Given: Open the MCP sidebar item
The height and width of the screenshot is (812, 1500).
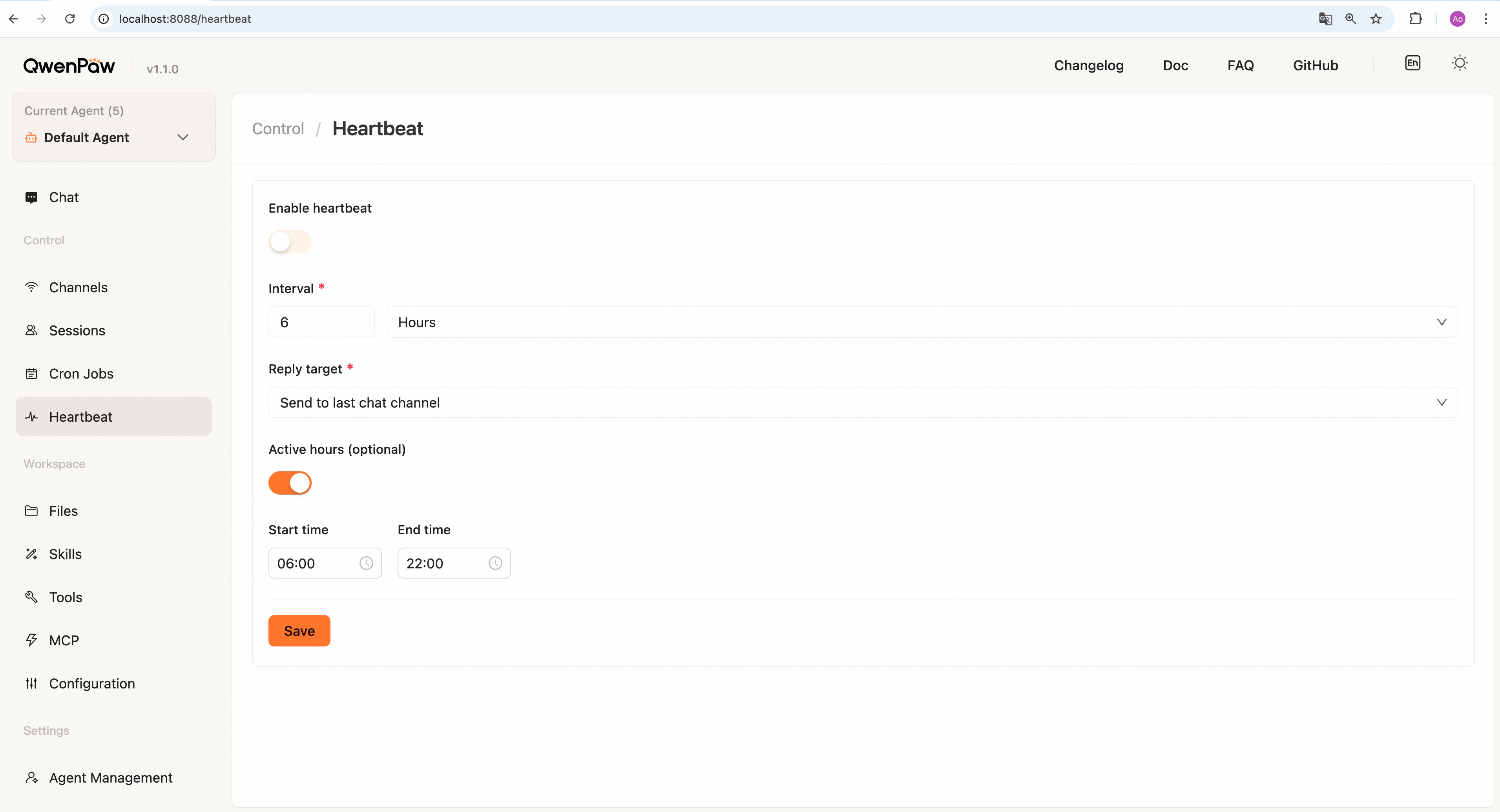Looking at the screenshot, I should point(64,640).
